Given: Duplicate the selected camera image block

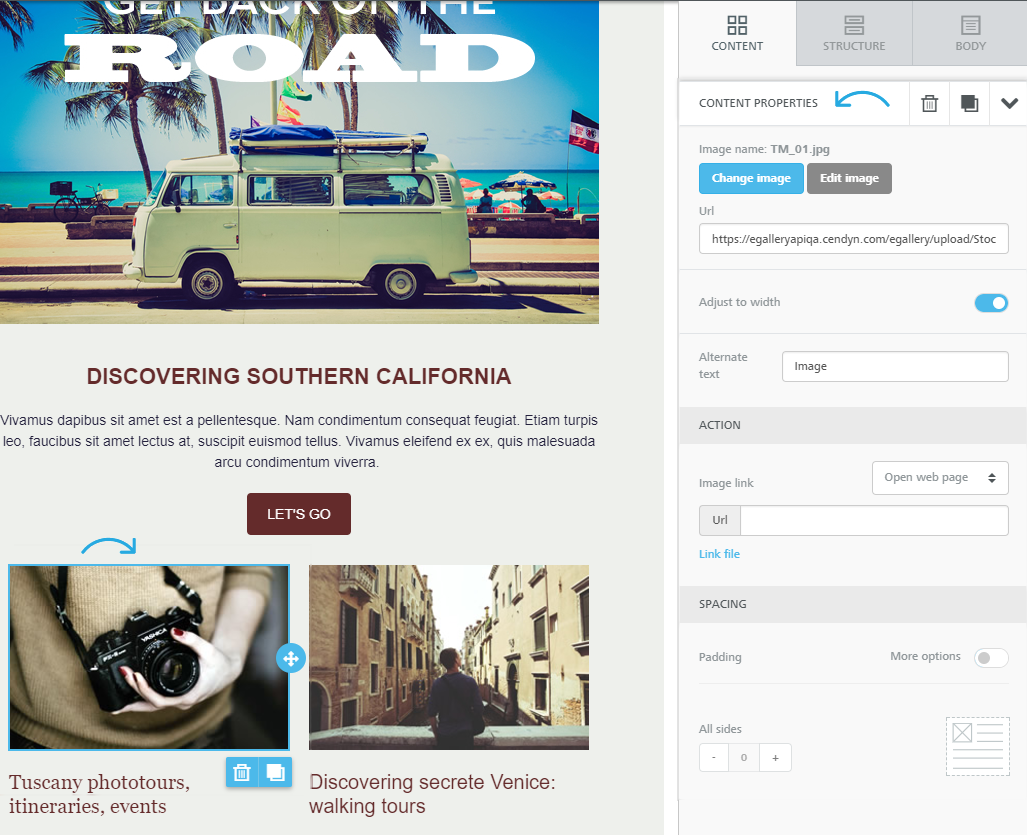Looking at the screenshot, I should 275,773.
